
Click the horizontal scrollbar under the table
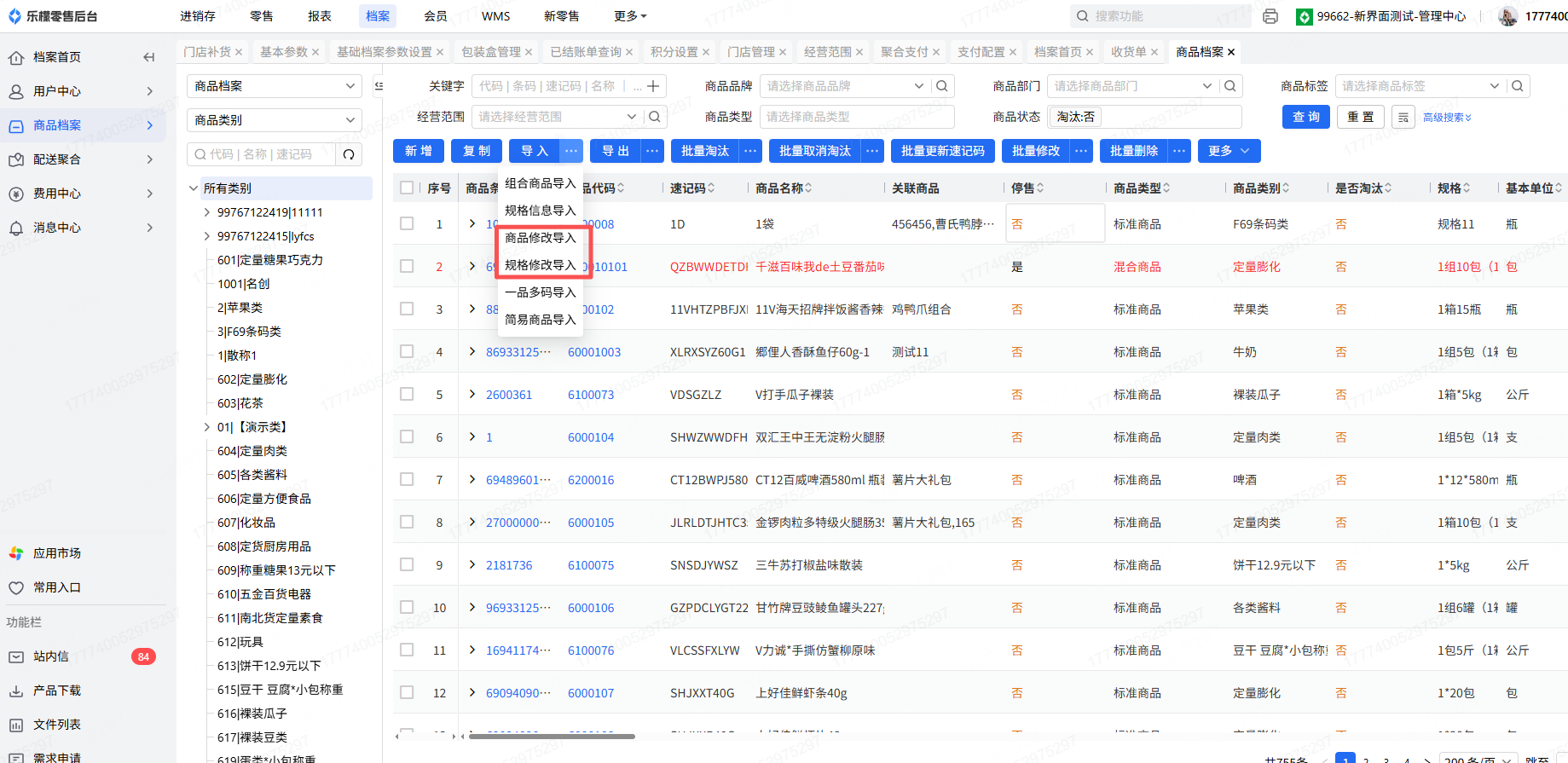551,737
